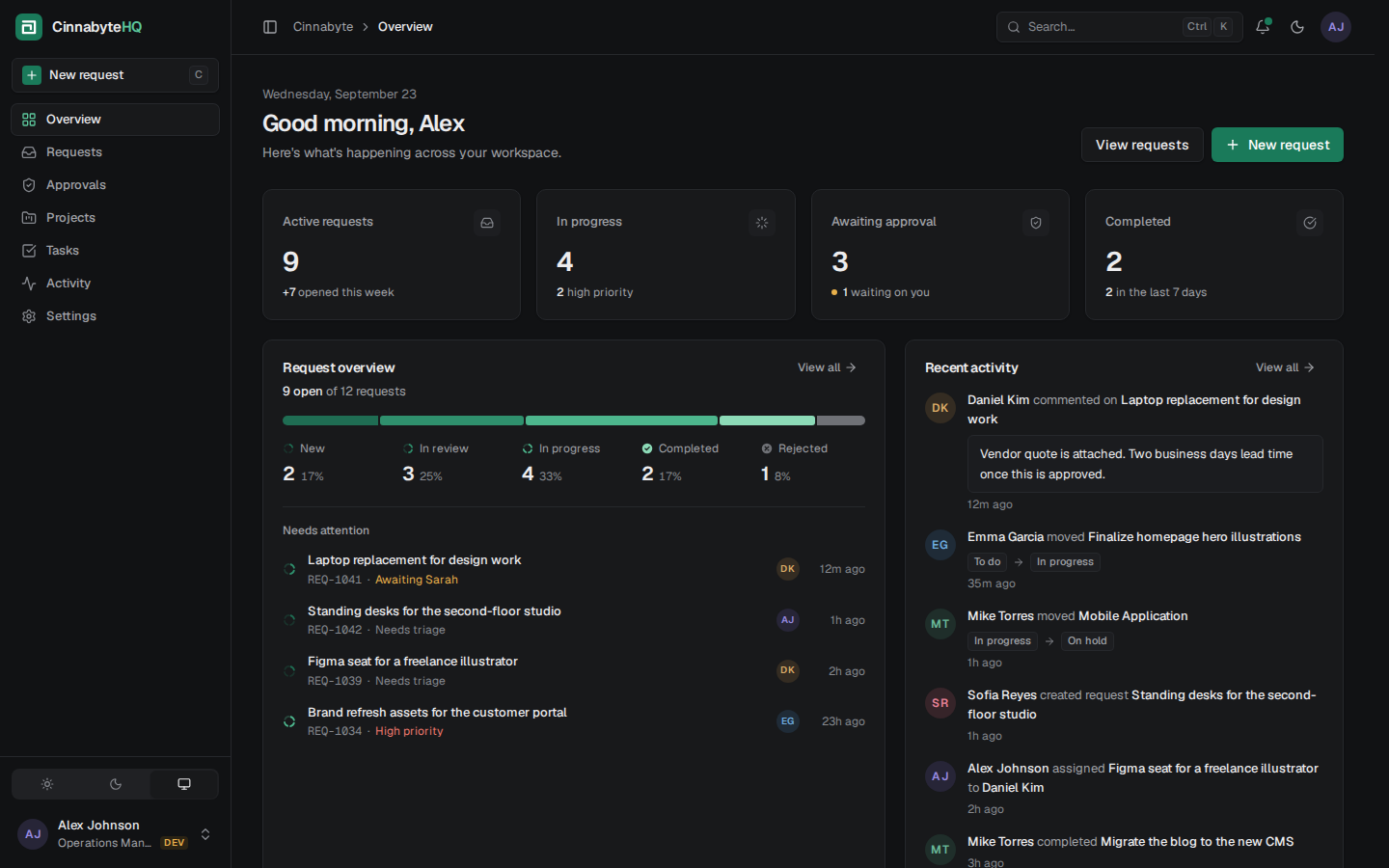View all recent activity
1389x868 pixels.
1285,367
